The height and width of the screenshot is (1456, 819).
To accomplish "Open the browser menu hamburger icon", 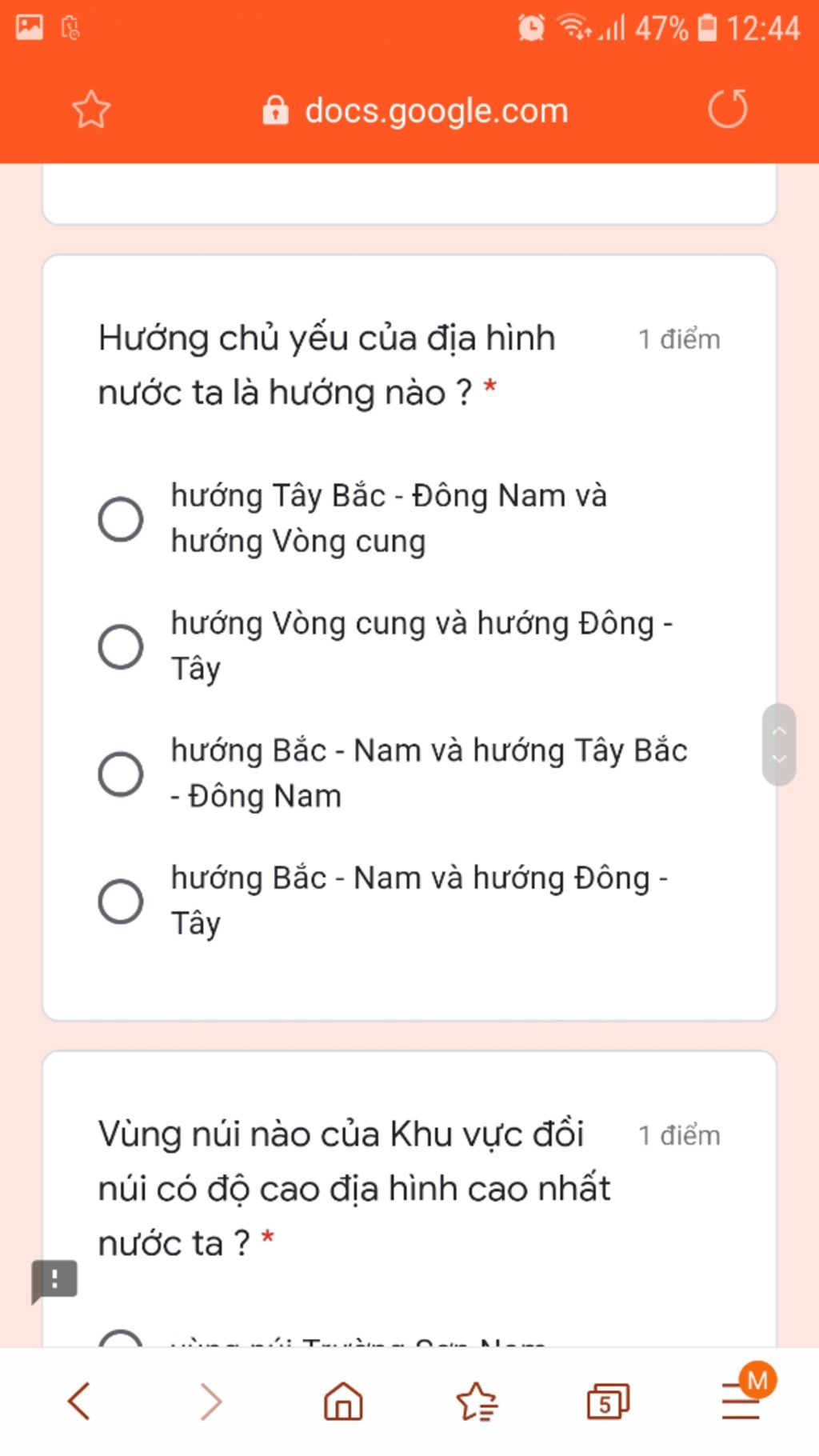I will (x=741, y=1401).
